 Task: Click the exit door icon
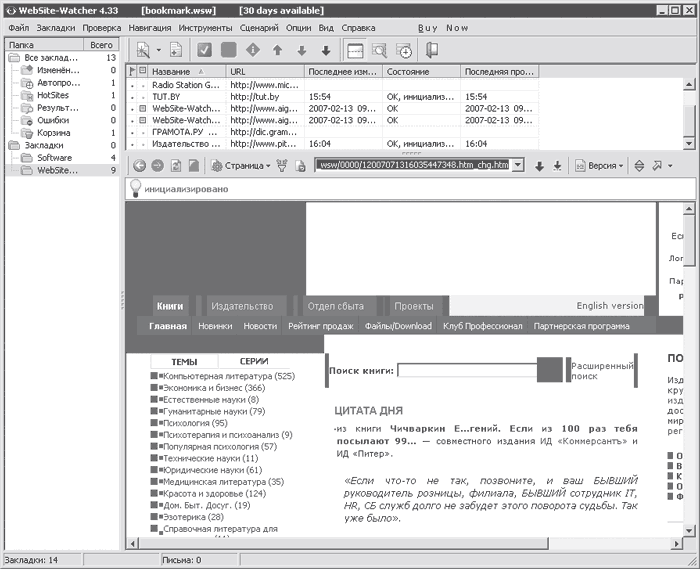click(432, 50)
